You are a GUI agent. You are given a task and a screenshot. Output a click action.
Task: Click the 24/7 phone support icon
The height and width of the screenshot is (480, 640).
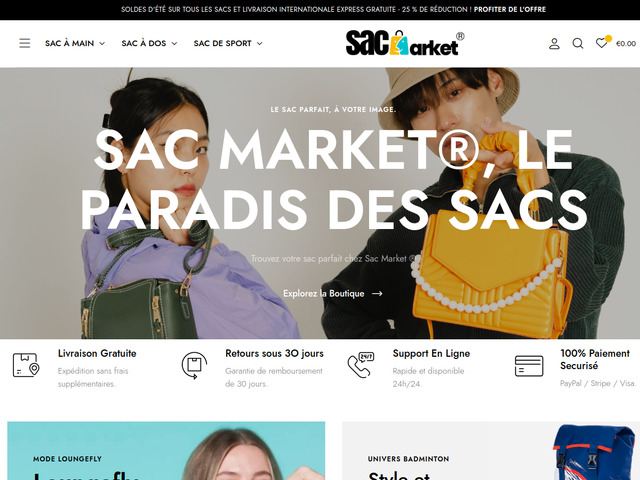tap(361, 365)
